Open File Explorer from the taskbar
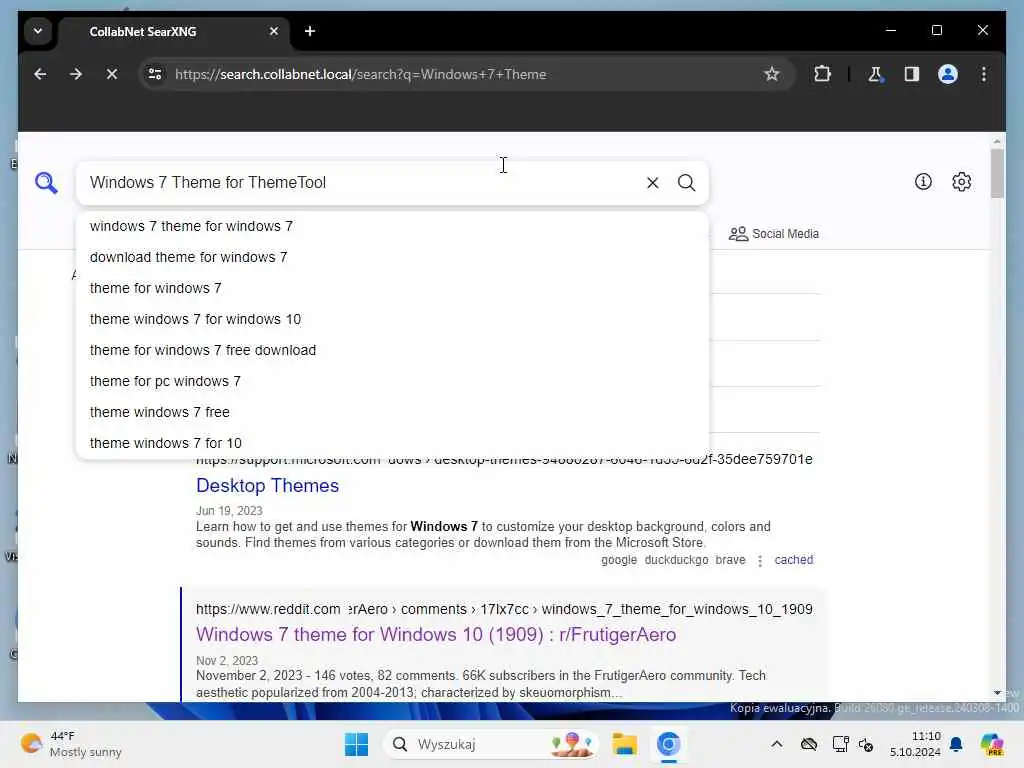1024x768 pixels. pos(624,744)
